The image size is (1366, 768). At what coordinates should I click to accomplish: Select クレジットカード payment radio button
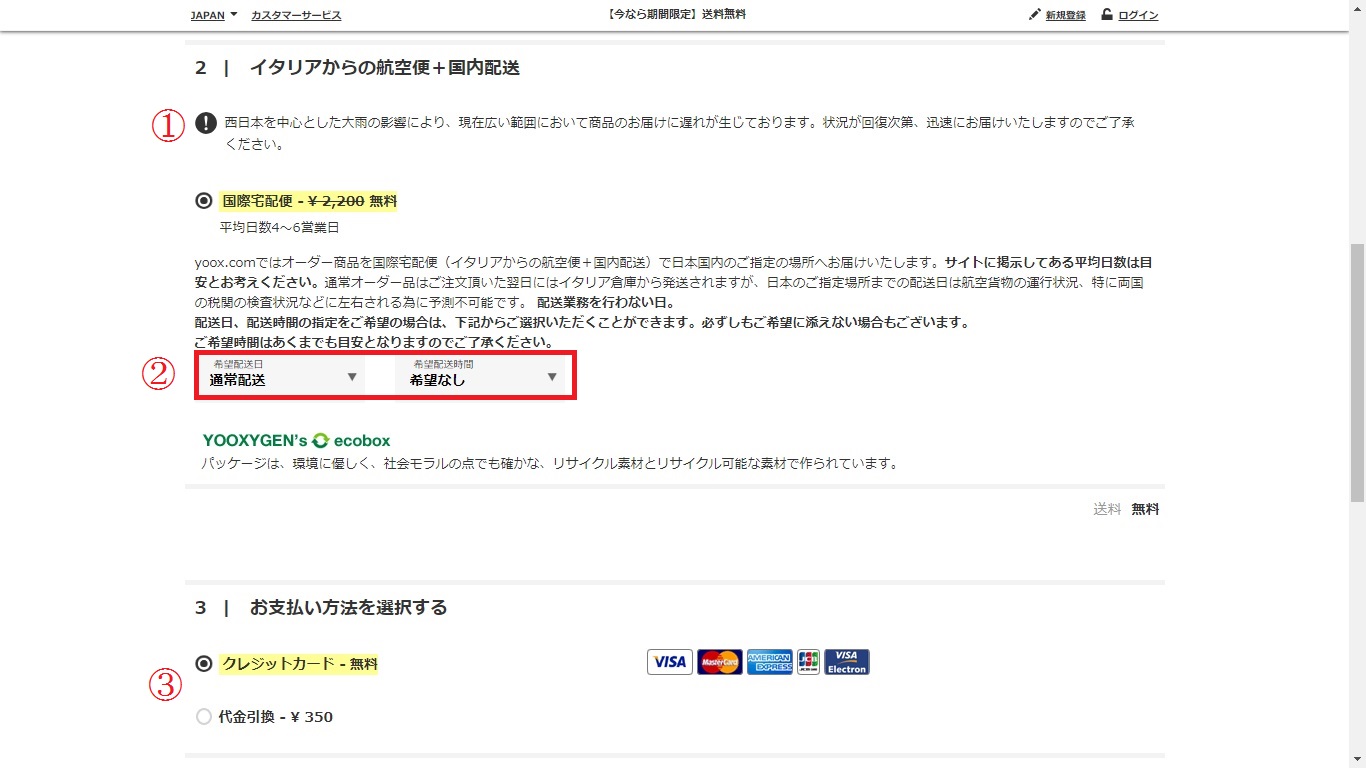pos(204,663)
